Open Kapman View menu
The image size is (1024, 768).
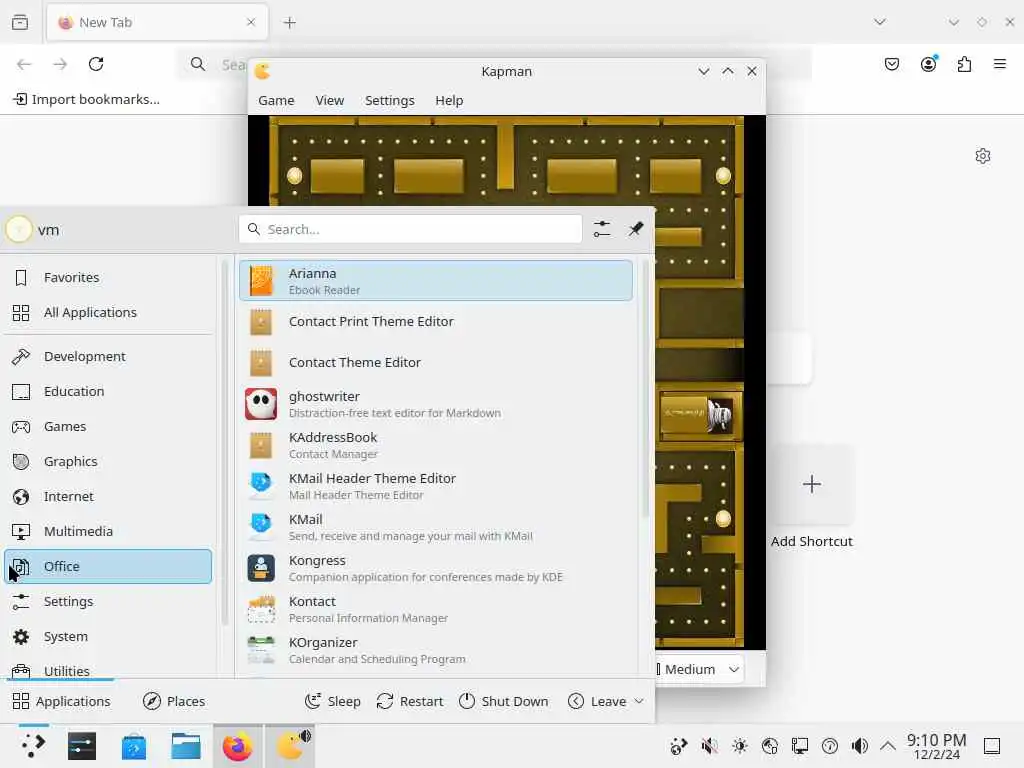[330, 101]
